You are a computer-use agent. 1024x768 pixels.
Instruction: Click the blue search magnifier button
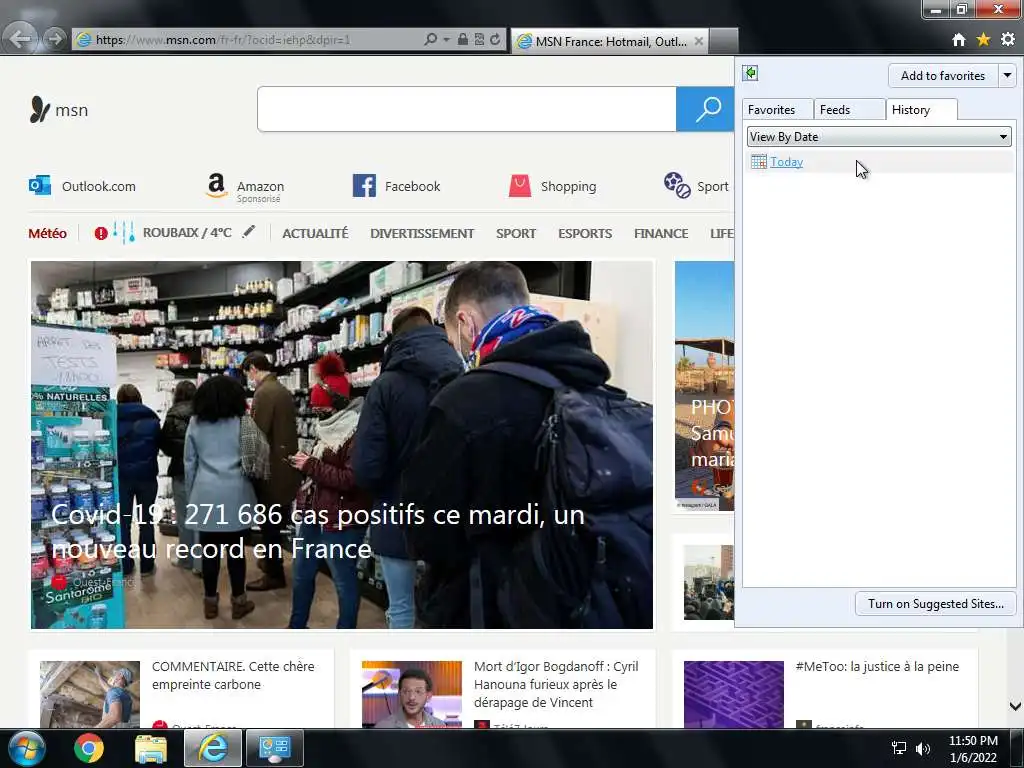pyautogui.click(x=705, y=109)
